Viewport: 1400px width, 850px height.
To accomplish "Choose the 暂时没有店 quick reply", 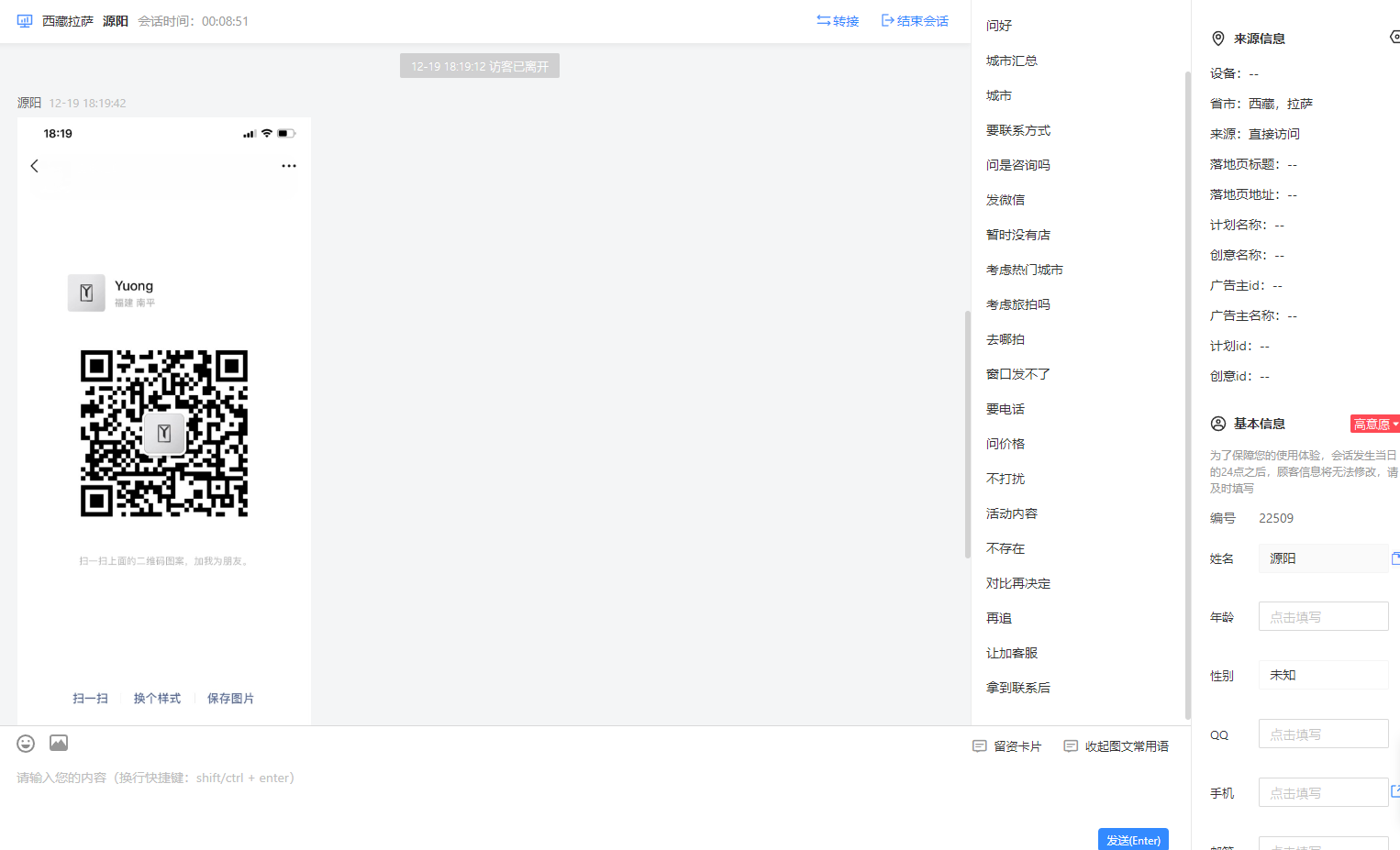I will point(1018,235).
